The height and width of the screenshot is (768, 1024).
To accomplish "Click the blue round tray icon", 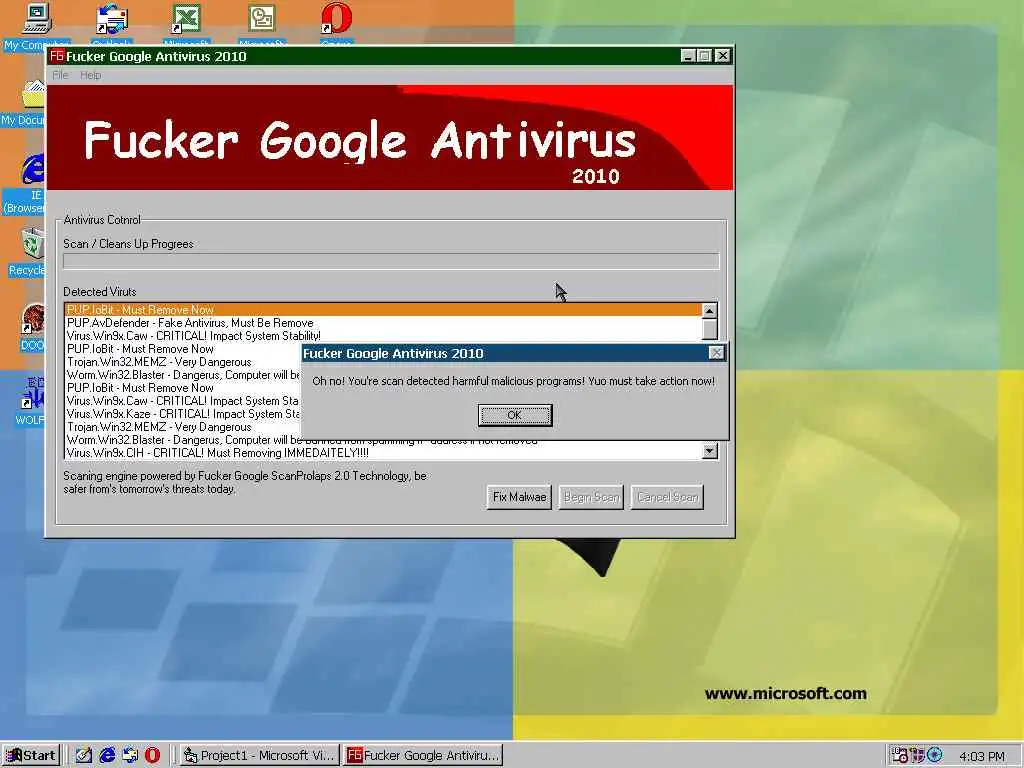I will [x=935, y=755].
